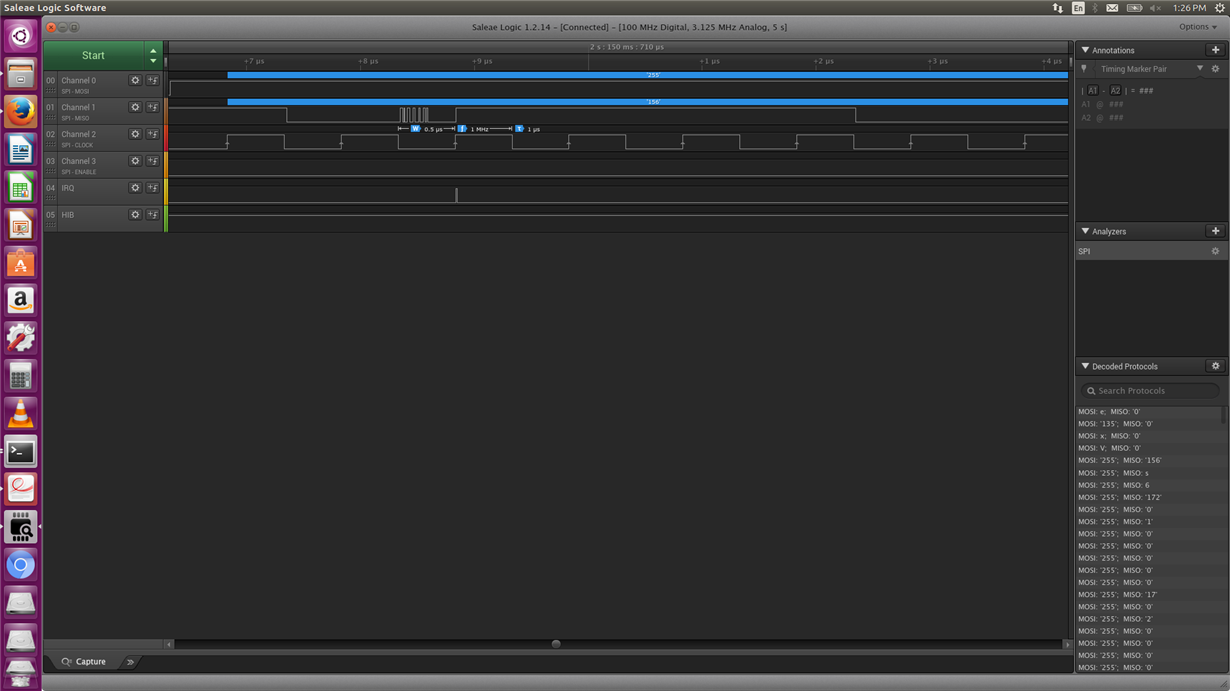Start a new capture

[94, 55]
